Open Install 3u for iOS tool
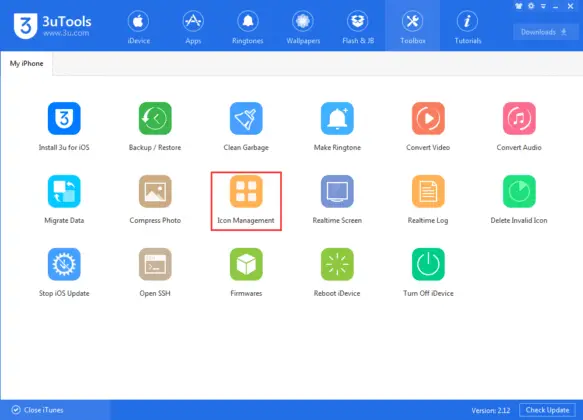The width and height of the screenshot is (583, 420). [64, 126]
